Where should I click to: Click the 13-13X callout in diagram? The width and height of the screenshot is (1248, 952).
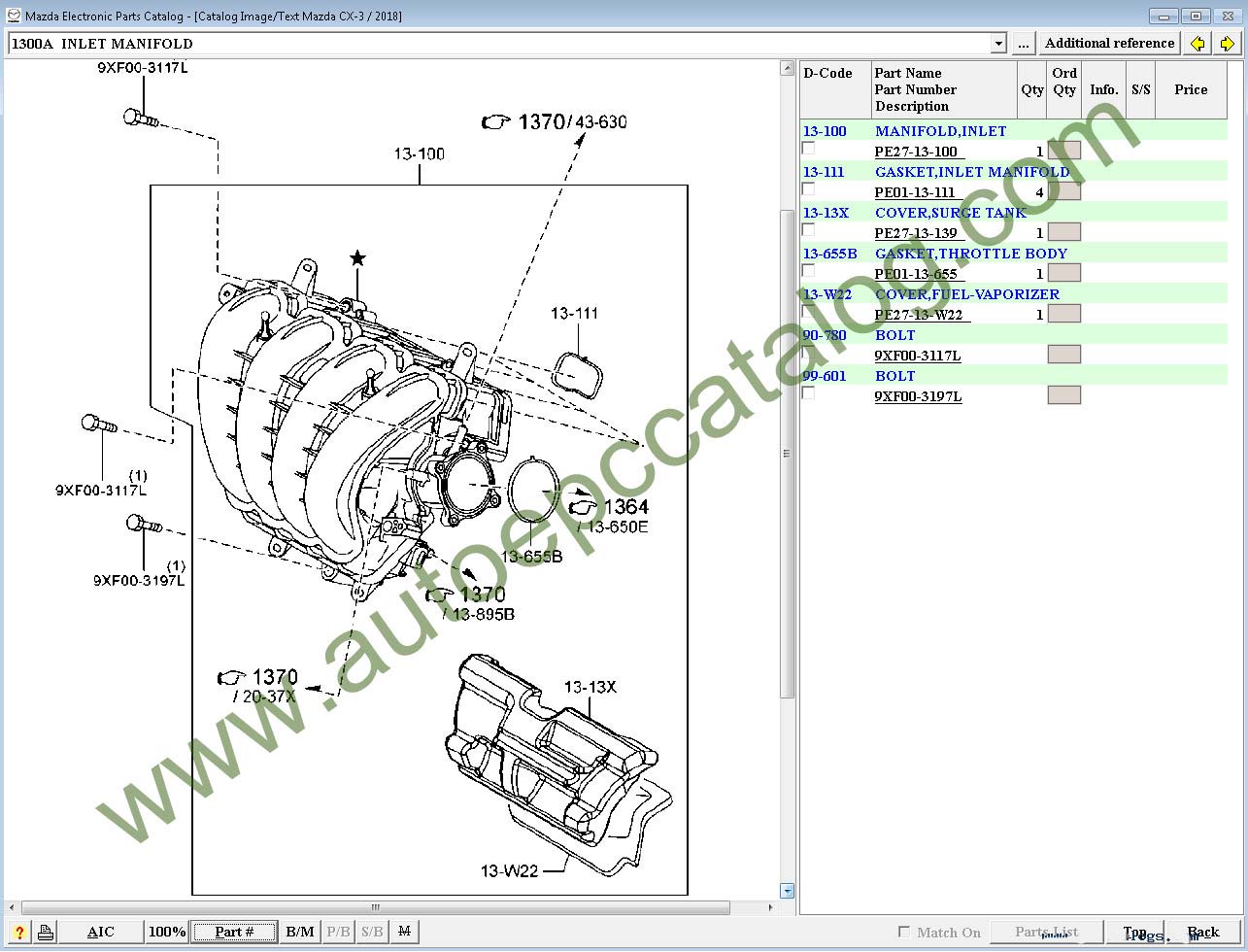[590, 687]
